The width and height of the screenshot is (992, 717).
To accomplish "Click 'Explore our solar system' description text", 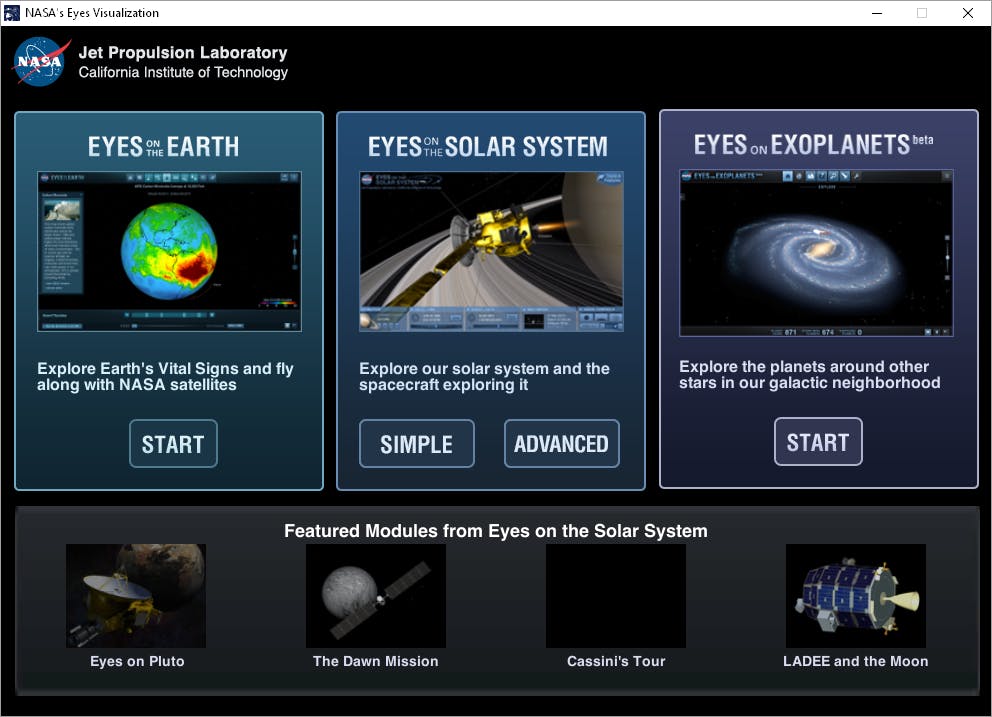I will 485,377.
